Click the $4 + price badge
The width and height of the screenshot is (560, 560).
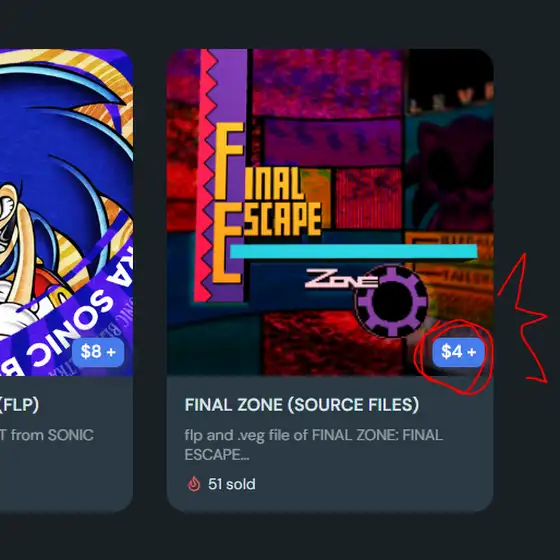[x=459, y=352]
